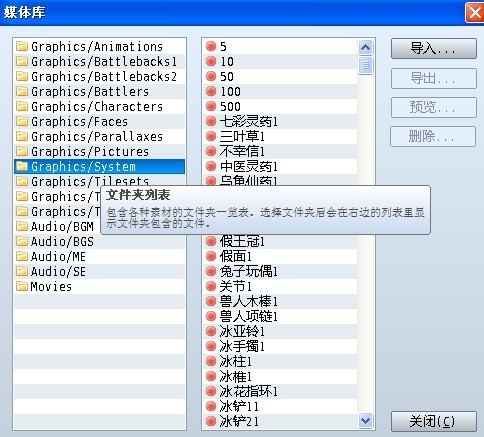Click the red dot next to 三叶草1

pyautogui.click(x=211, y=136)
